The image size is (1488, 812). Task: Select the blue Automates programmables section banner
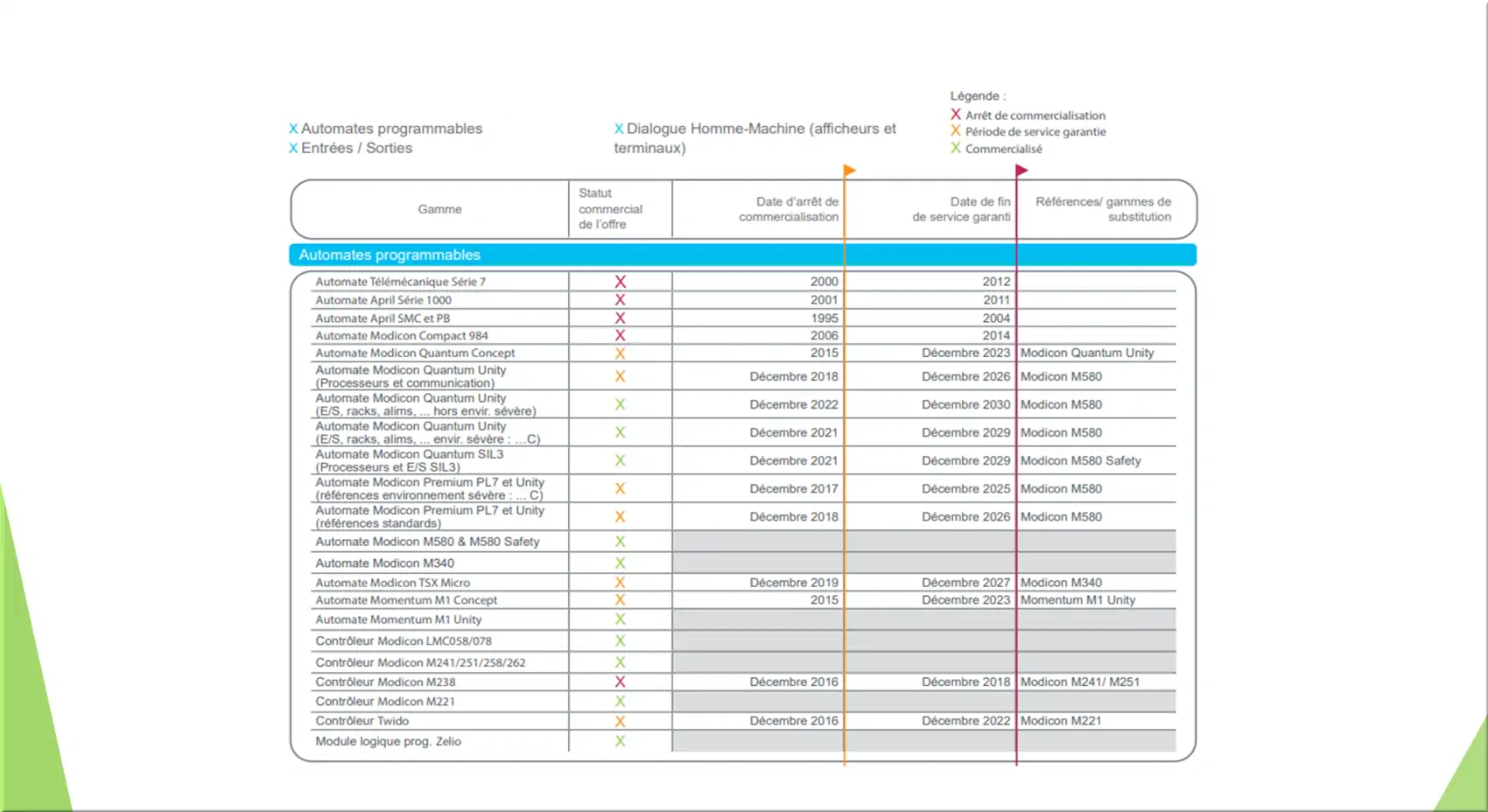point(742,255)
